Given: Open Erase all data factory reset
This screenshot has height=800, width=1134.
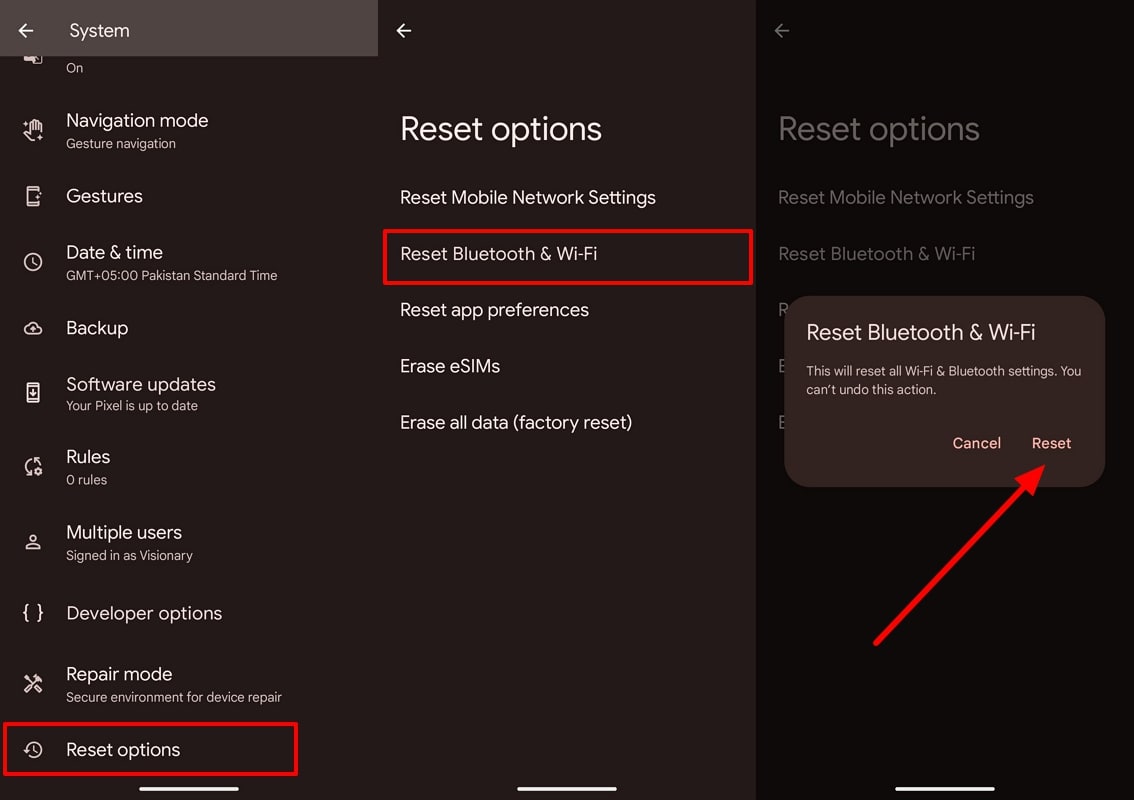Looking at the screenshot, I should 516,422.
